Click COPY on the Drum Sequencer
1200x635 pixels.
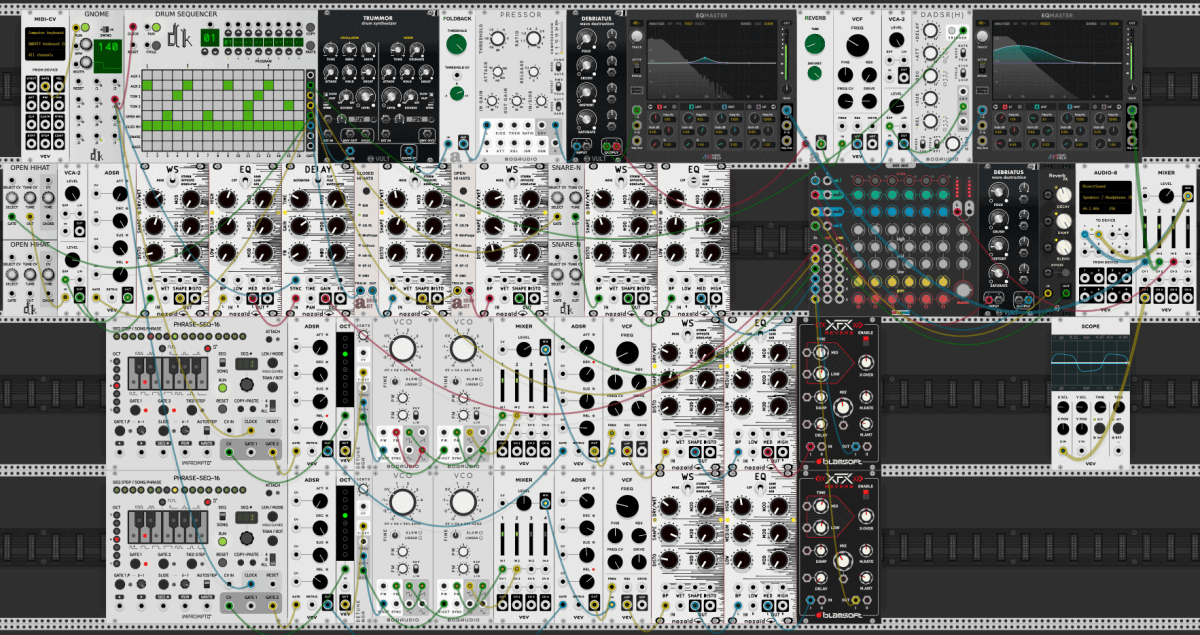coord(311,28)
